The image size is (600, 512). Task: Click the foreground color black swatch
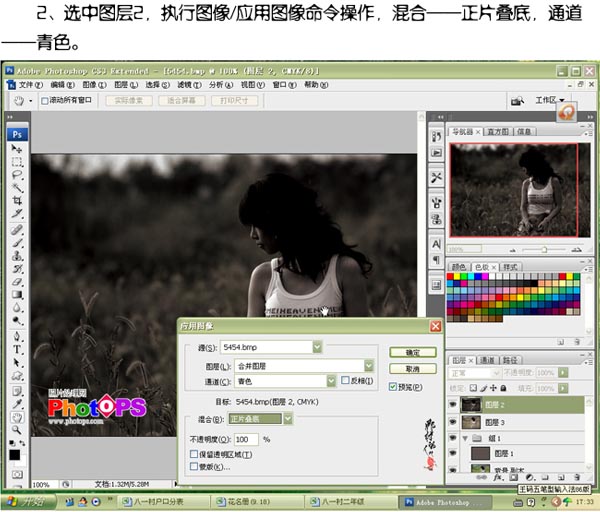click(15, 455)
